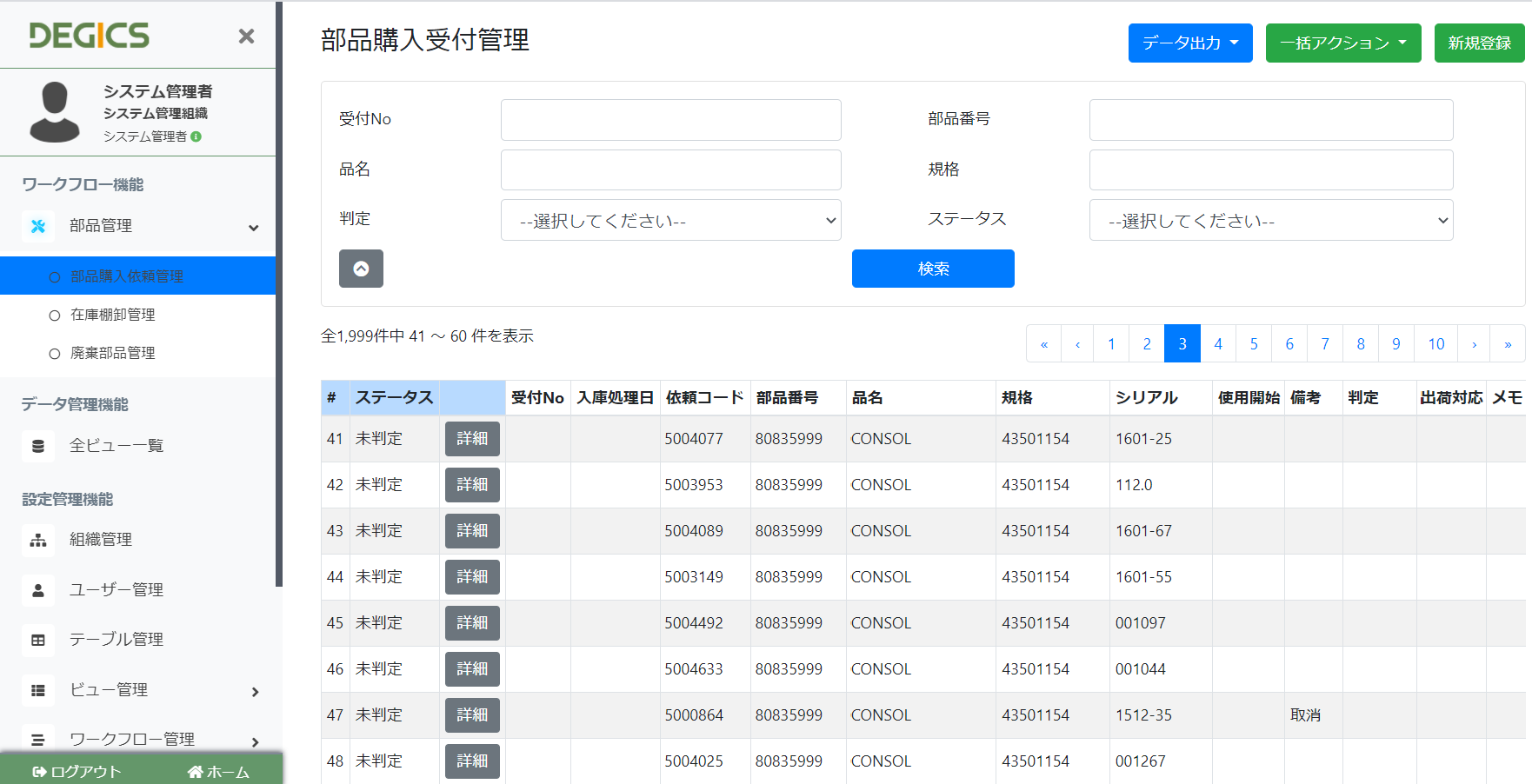Go to page 5
The image size is (1532, 784).
(1254, 343)
